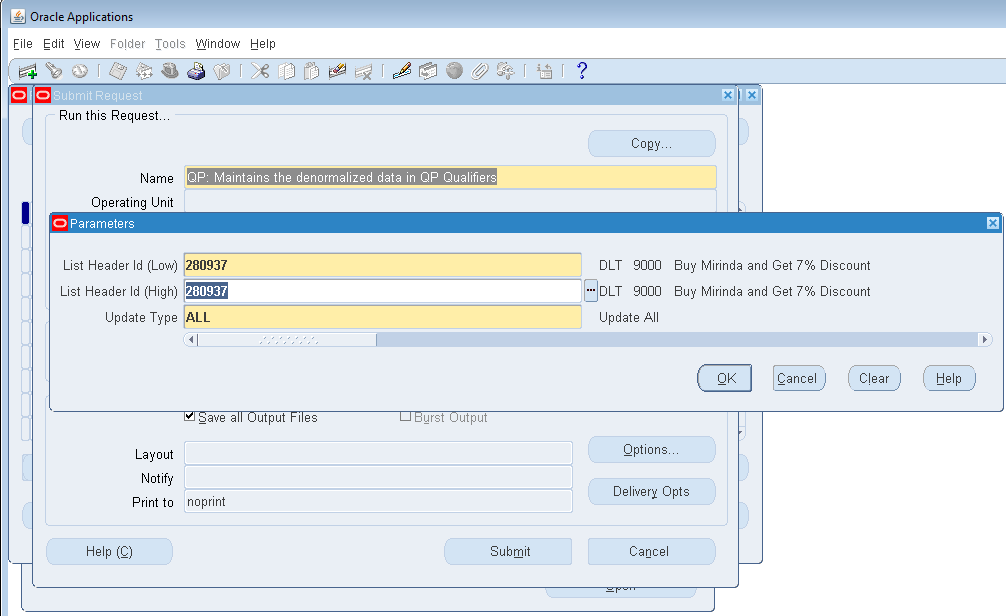The width and height of the screenshot is (1006, 616).
Task: Click the Close Form toolbar icon
Action: (x=221, y=71)
